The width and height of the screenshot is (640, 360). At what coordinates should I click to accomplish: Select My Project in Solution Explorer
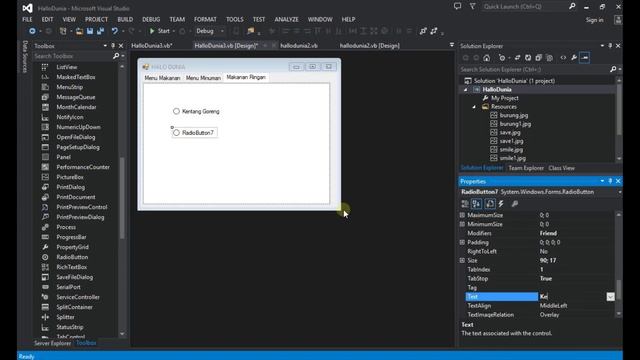tap(504, 98)
